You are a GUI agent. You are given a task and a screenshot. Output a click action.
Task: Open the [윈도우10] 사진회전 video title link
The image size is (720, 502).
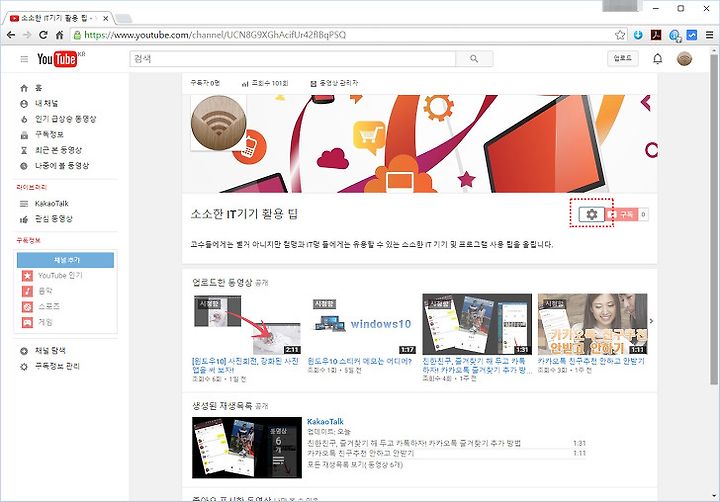tap(245, 366)
